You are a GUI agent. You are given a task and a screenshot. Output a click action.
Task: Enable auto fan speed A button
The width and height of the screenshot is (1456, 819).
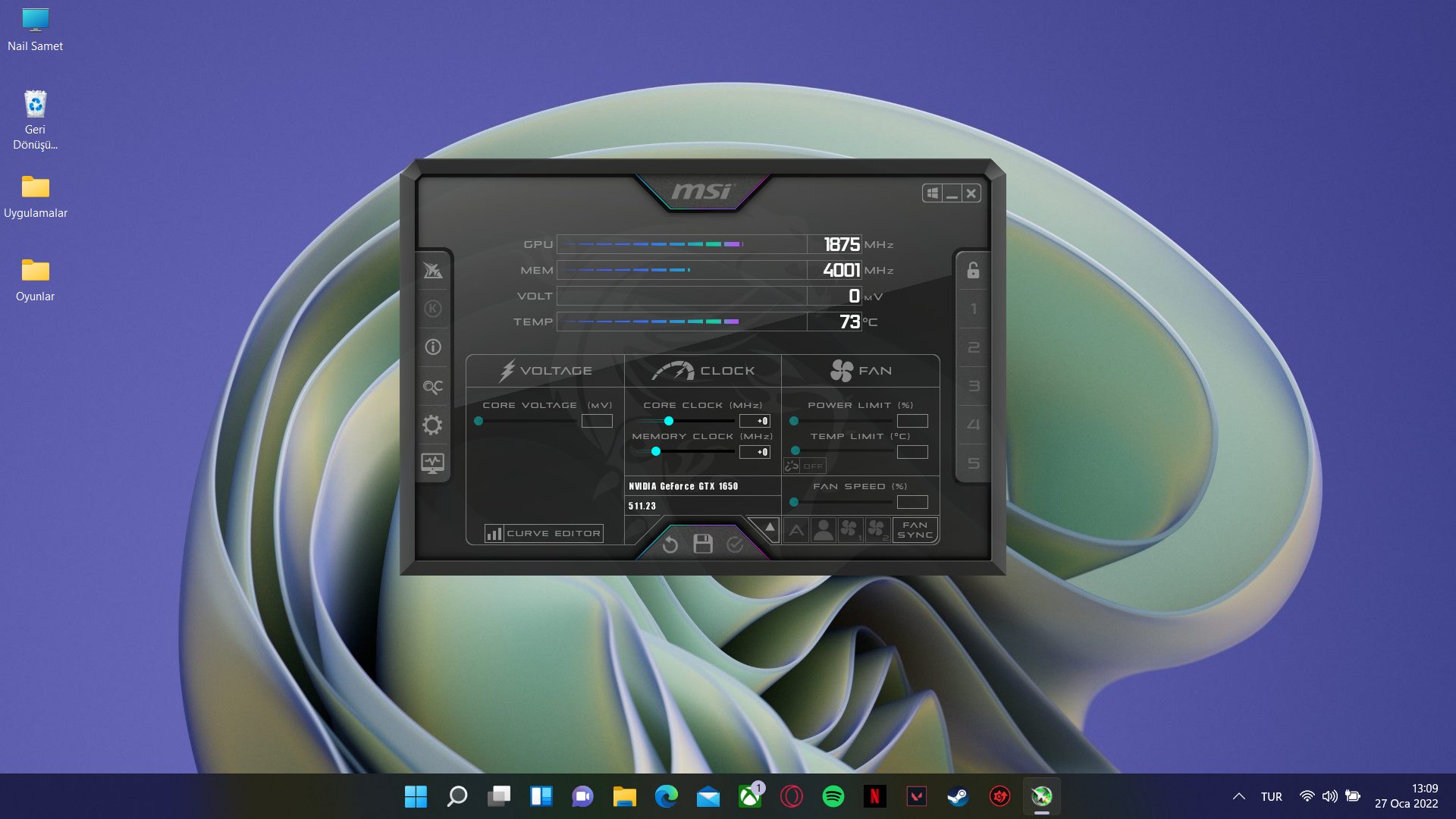pos(795,531)
